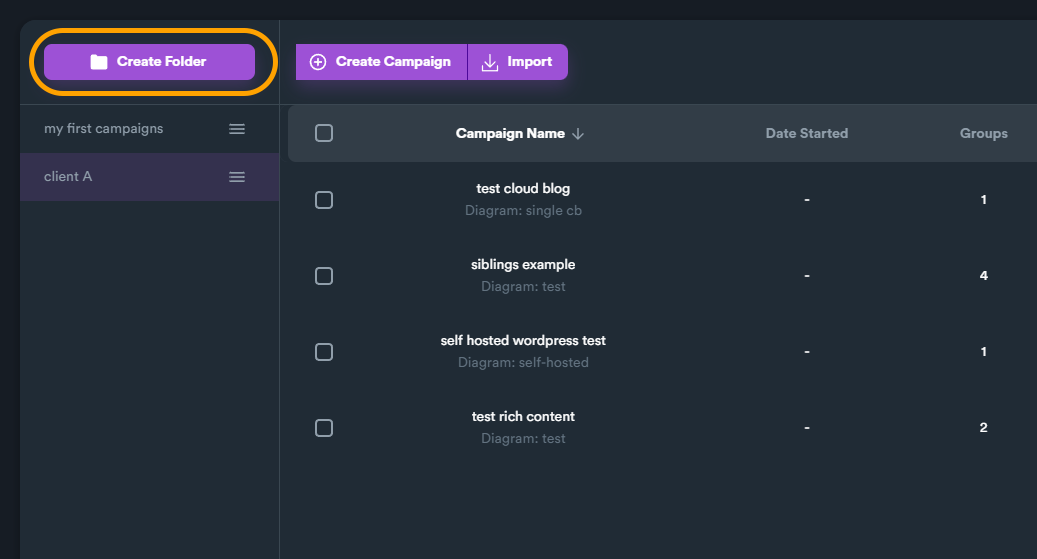The width and height of the screenshot is (1037, 559).
Task: Click the Import download icon
Action: [x=490, y=63]
